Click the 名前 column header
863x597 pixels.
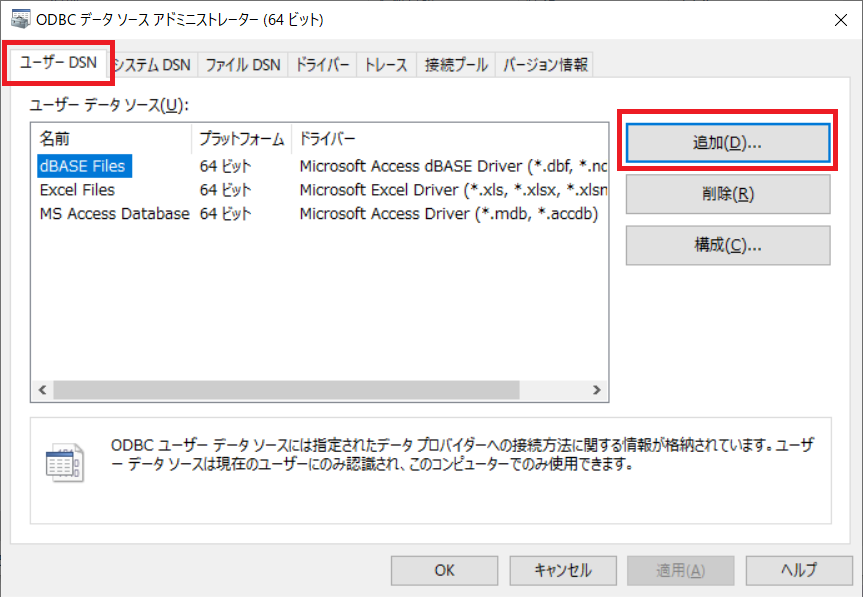coord(112,139)
